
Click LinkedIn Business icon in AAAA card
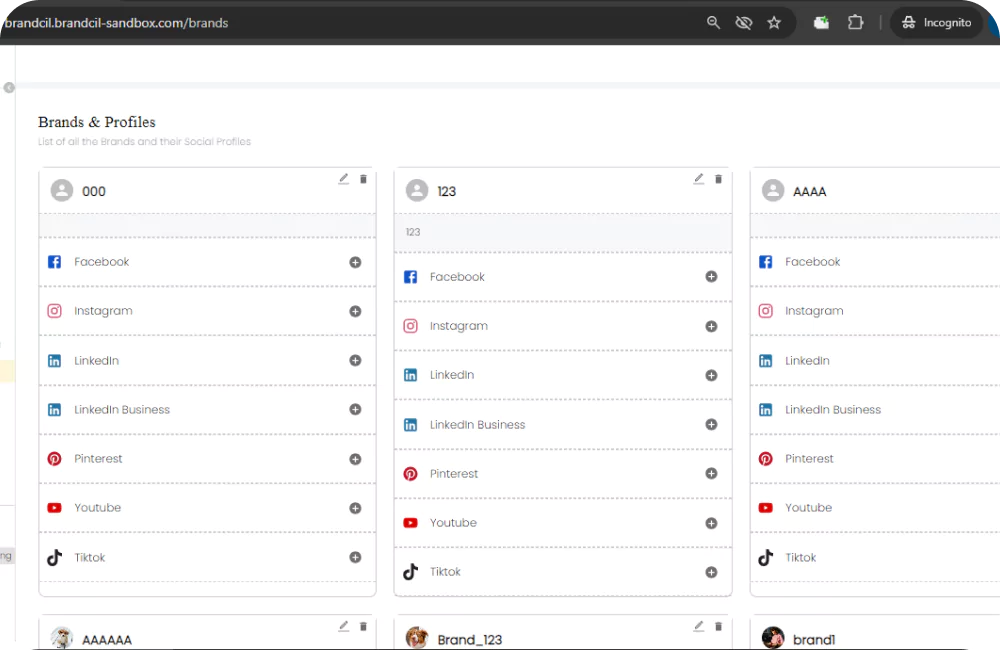coord(765,410)
